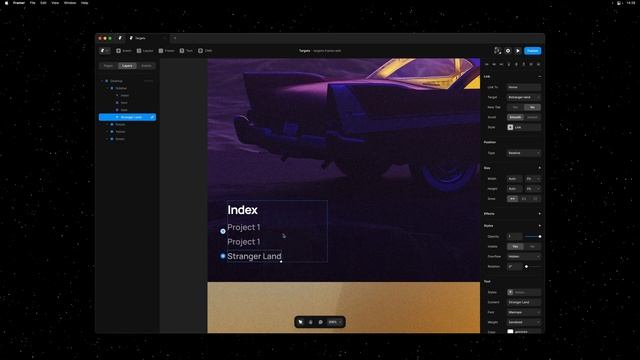Set Visible to No
The height and width of the screenshot is (360, 640).
pyautogui.click(x=532, y=247)
